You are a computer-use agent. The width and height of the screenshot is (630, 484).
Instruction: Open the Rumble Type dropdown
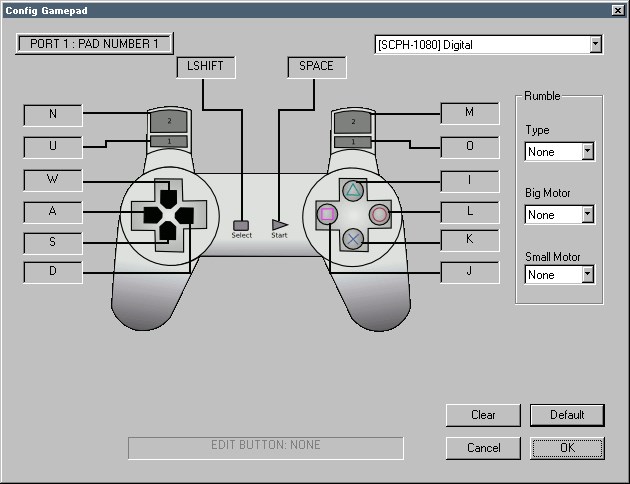click(559, 152)
